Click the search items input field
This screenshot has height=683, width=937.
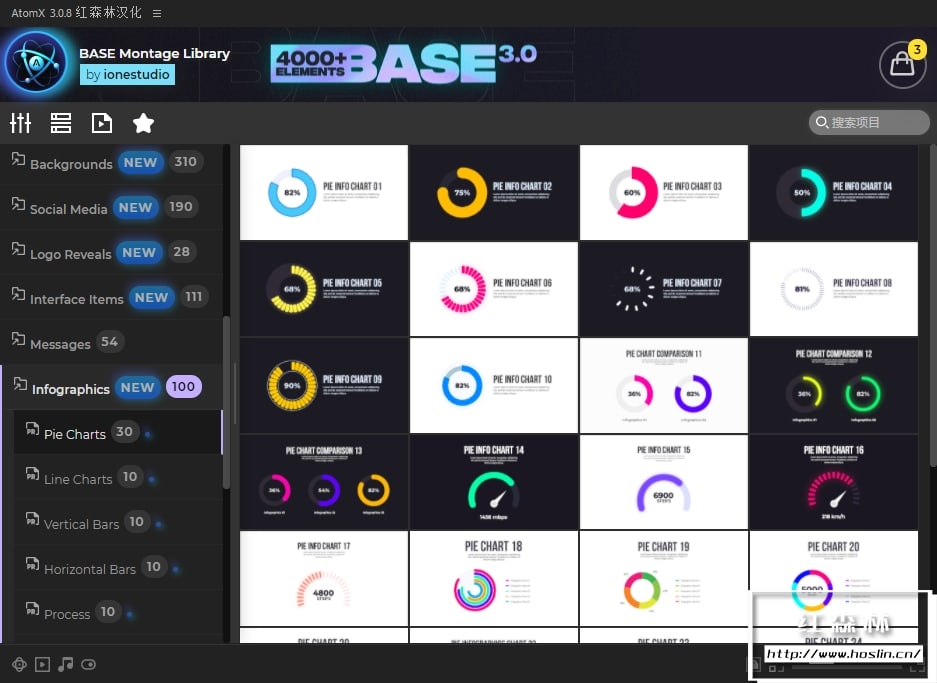[869, 122]
